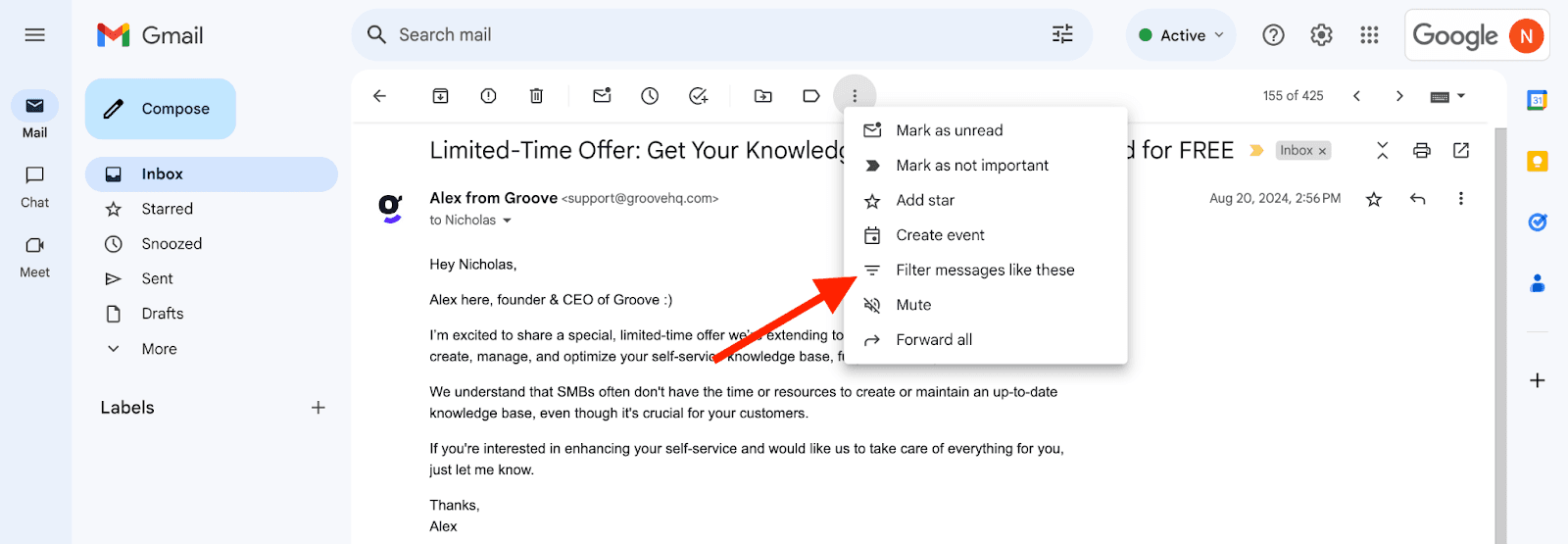1568x544 pixels.
Task: Click the Compose button
Action: click(161, 109)
